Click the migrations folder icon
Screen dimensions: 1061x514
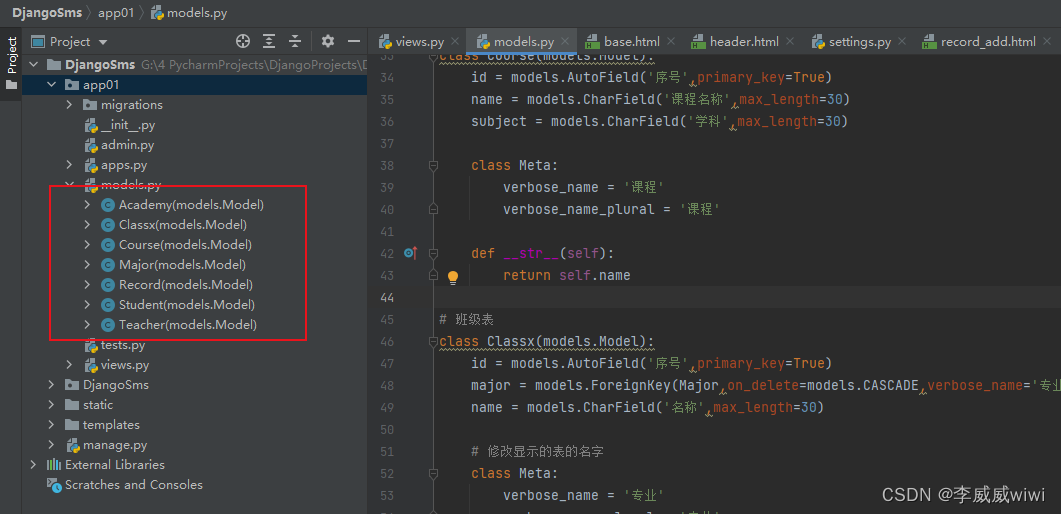[x=90, y=105]
